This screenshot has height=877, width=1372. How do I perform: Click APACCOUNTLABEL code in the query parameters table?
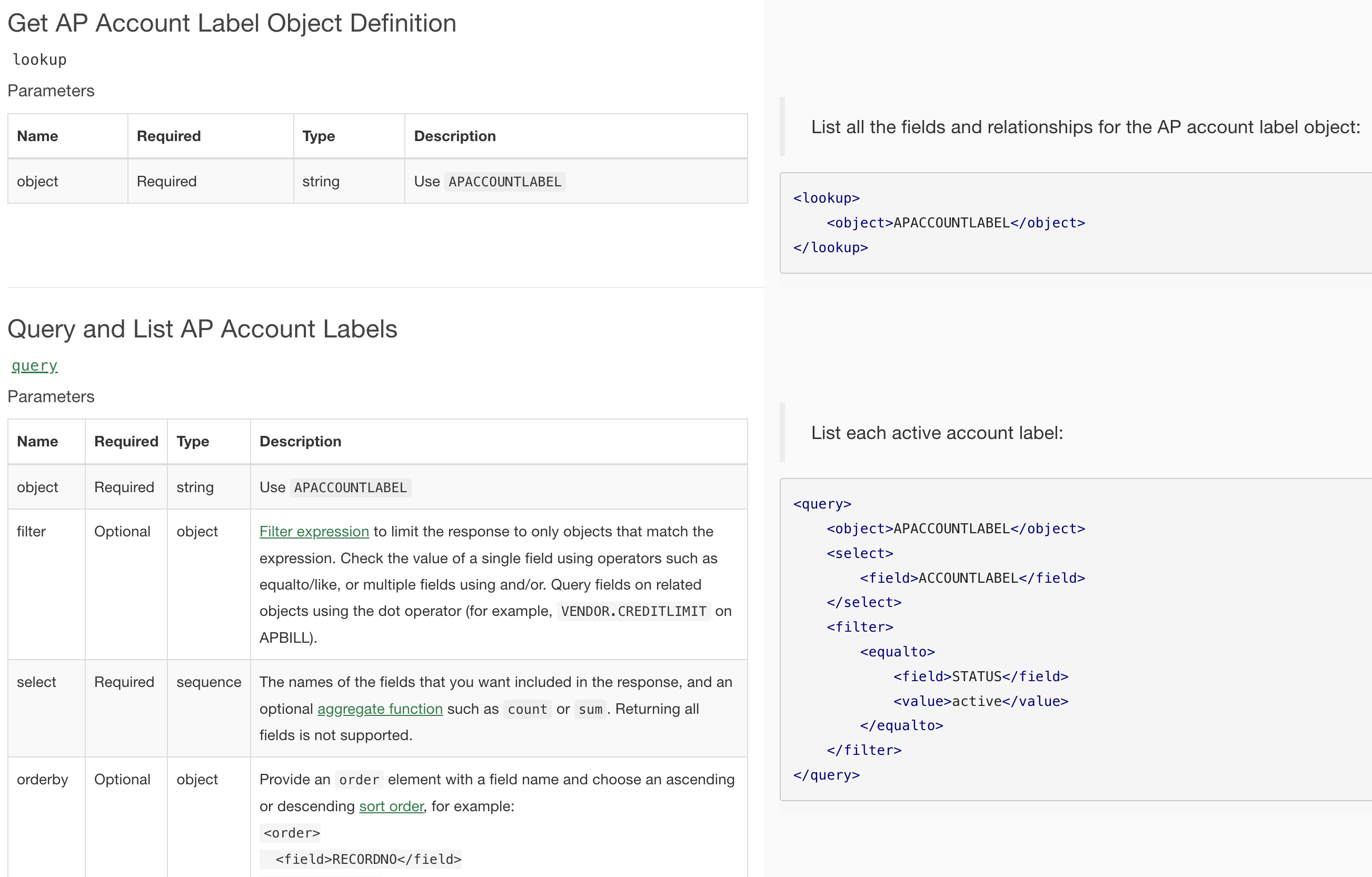pos(350,487)
